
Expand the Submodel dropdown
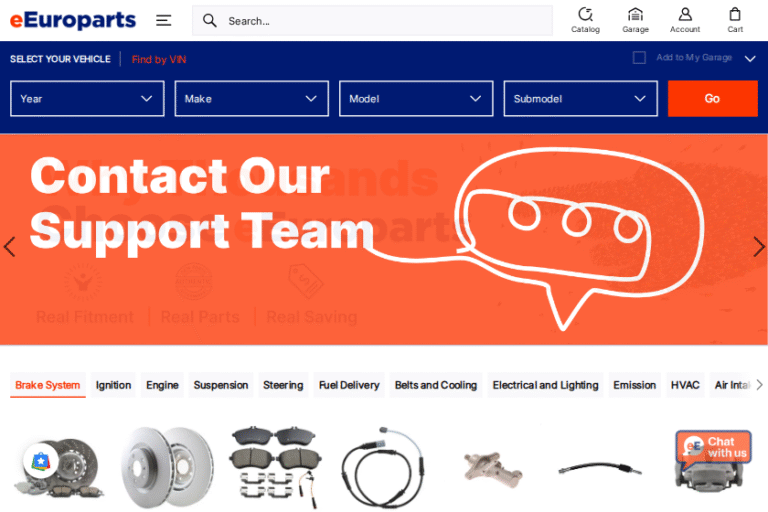(580, 99)
